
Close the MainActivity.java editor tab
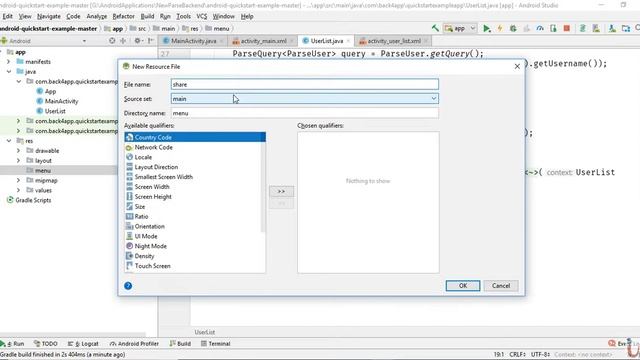pyautogui.click(x=221, y=41)
